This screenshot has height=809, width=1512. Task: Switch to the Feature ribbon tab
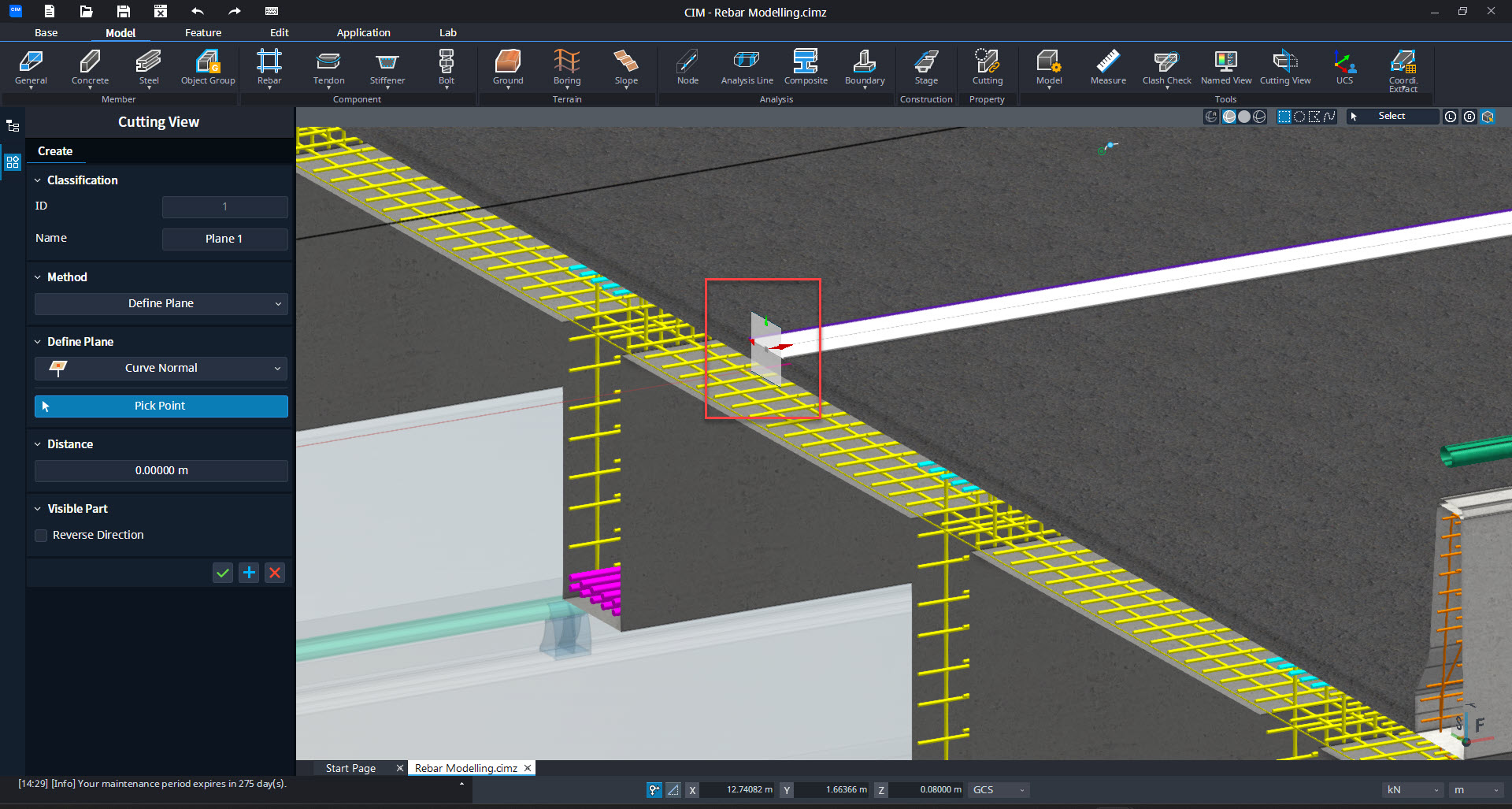[203, 32]
